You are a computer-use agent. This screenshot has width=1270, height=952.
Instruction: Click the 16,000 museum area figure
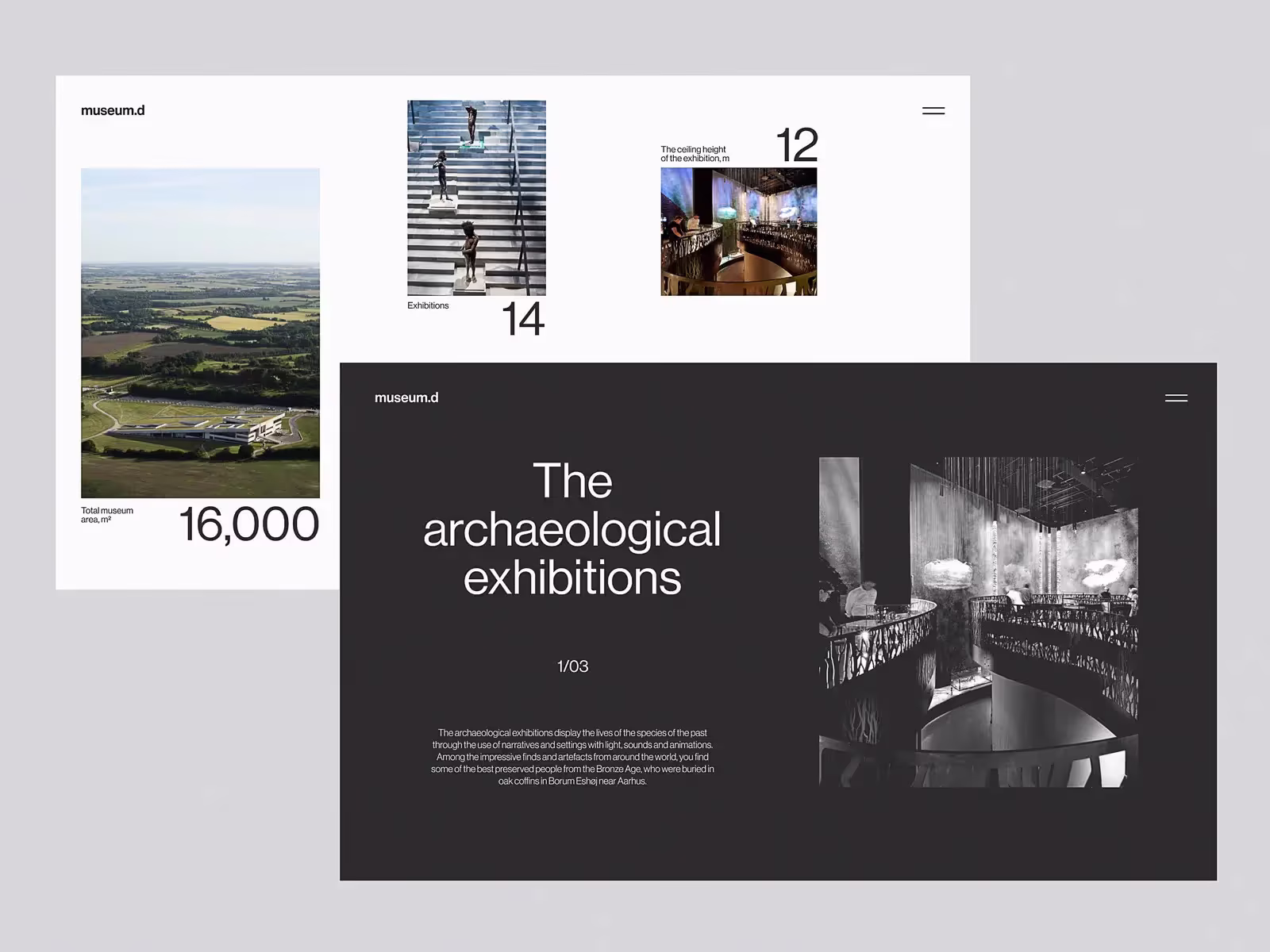tap(248, 524)
